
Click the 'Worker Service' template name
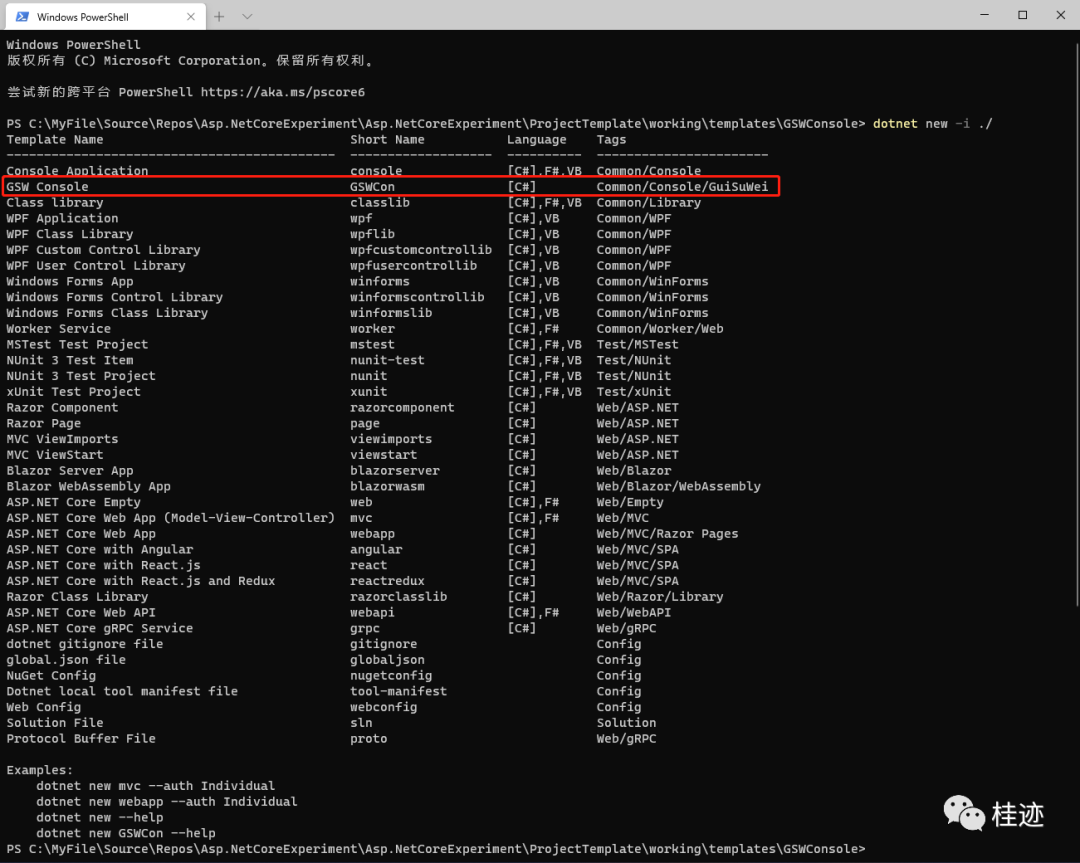coord(59,329)
